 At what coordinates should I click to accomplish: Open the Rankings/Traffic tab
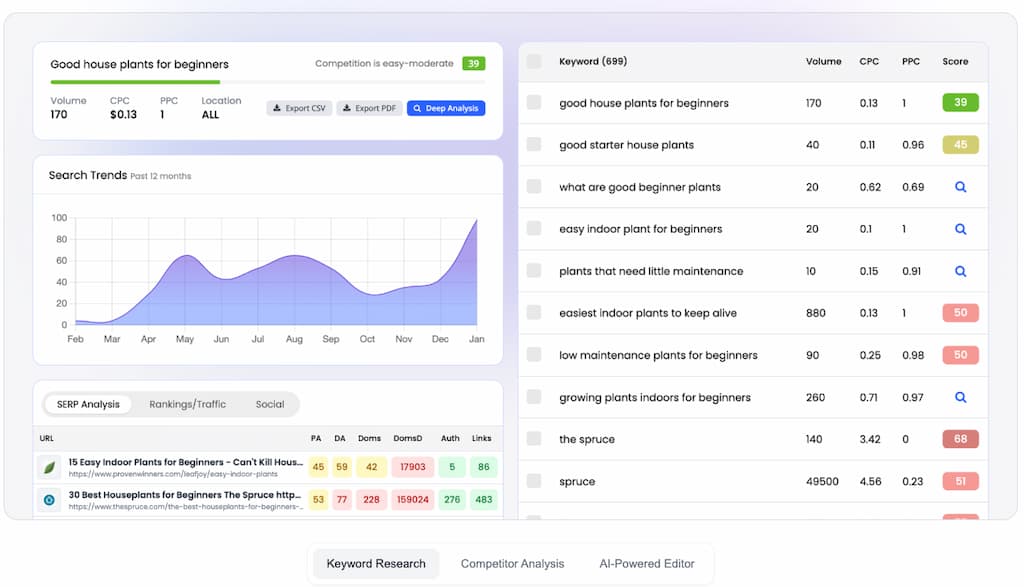click(x=187, y=404)
